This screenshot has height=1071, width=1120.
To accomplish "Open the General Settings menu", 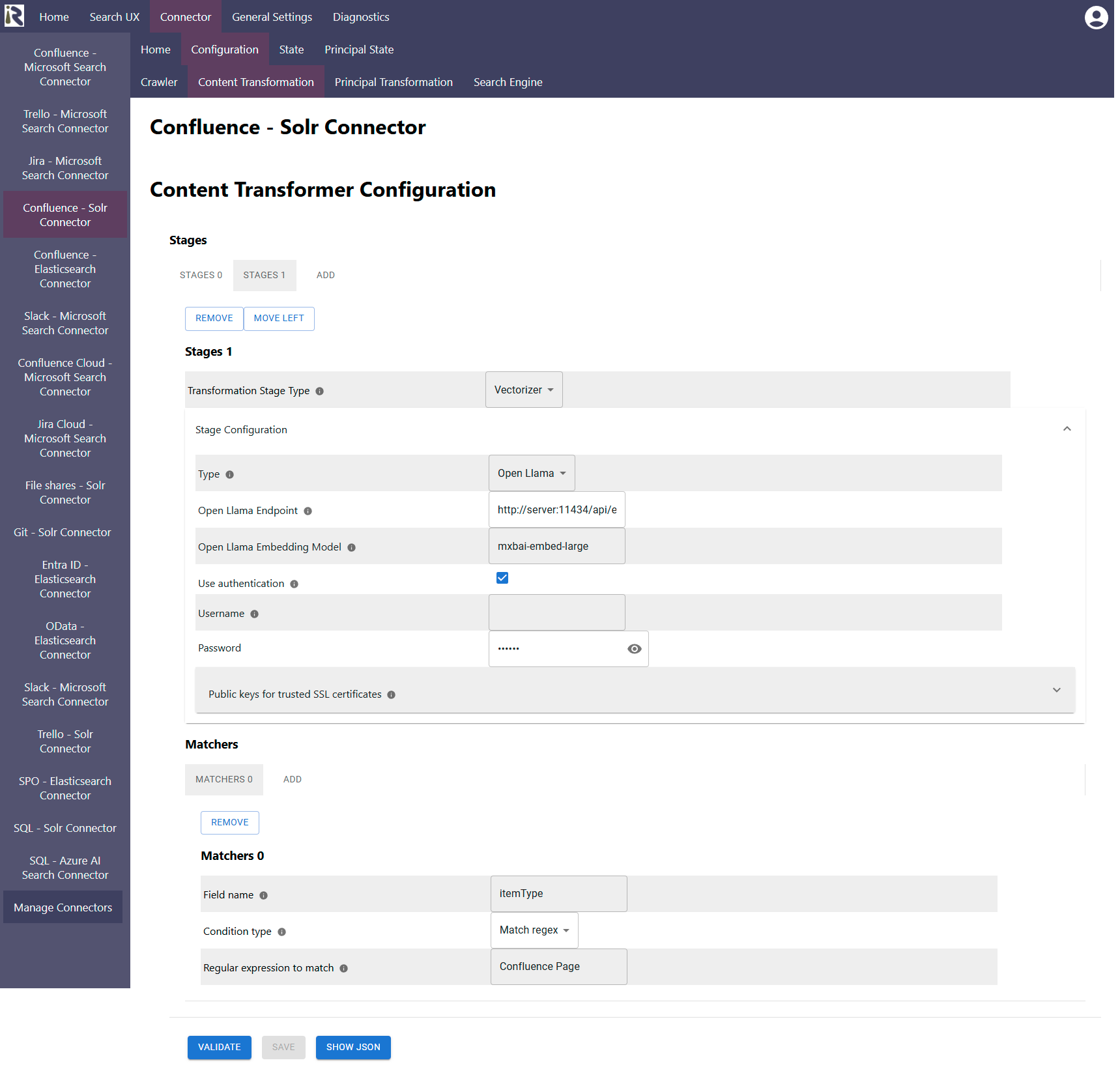I will 272,17.
